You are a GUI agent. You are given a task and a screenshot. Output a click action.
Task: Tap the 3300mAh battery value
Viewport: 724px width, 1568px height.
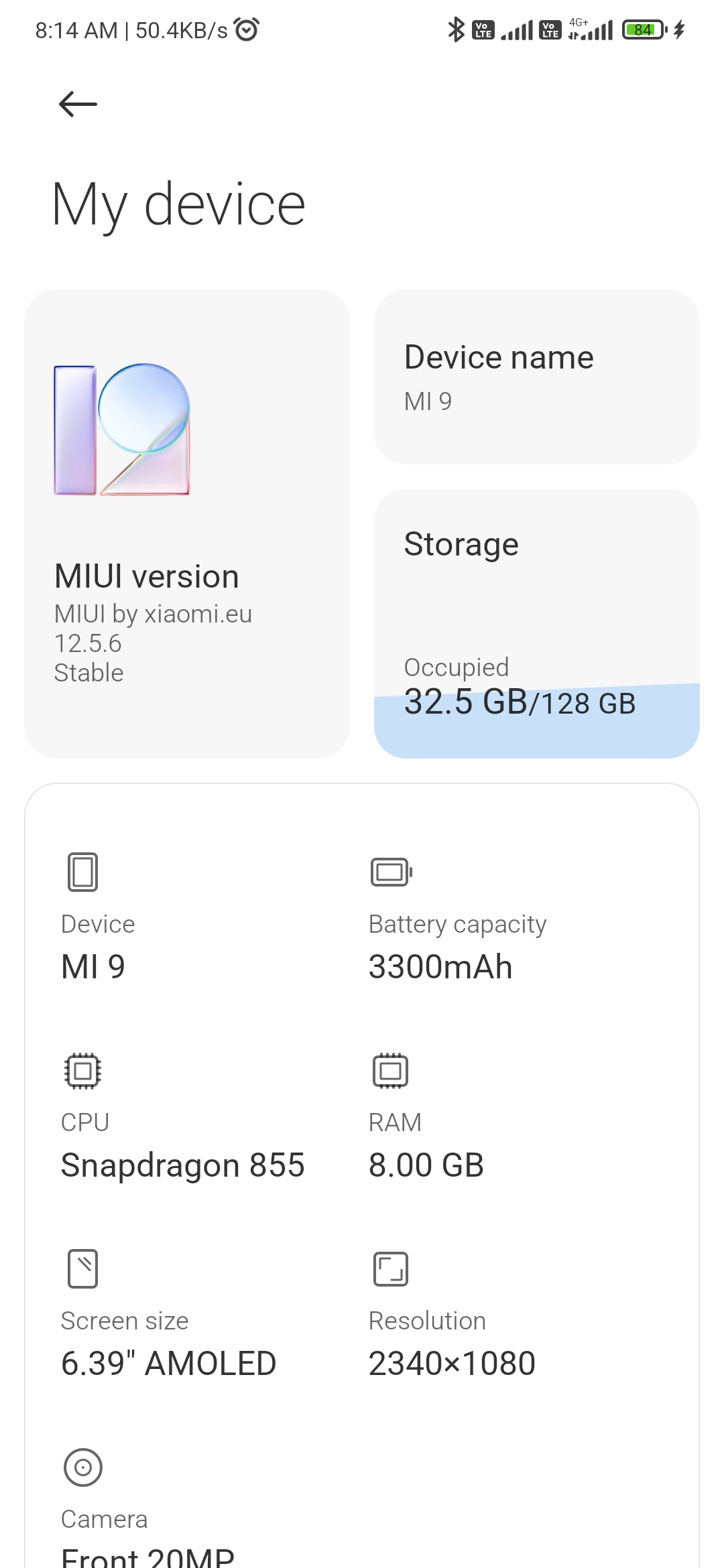(x=440, y=967)
